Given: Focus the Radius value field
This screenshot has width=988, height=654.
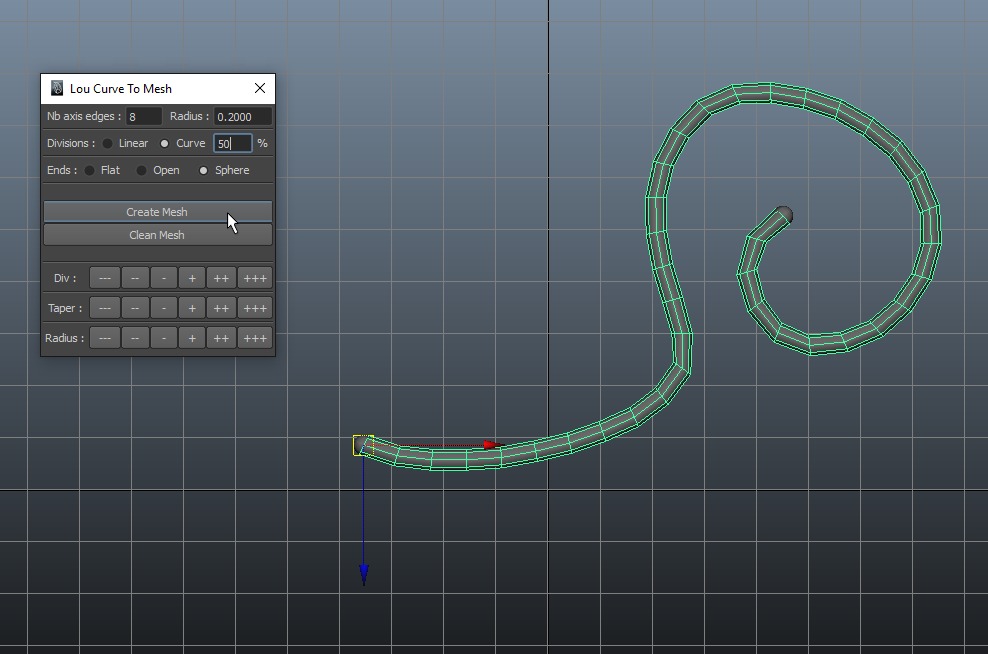Looking at the screenshot, I should pos(242,117).
